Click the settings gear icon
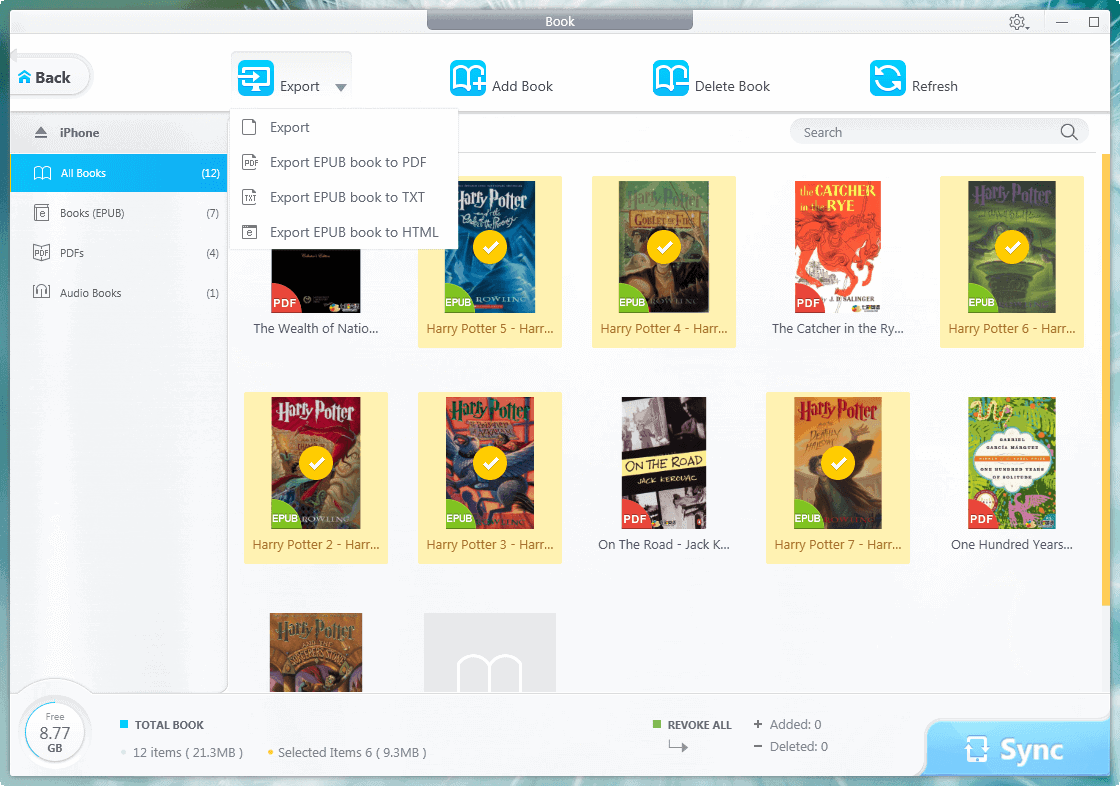Viewport: 1120px width, 786px height. (1016, 20)
